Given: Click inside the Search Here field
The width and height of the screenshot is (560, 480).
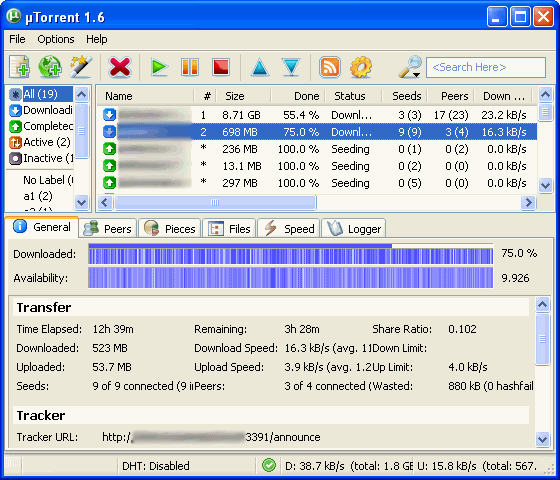Looking at the screenshot, I should (x=486, y=67).
